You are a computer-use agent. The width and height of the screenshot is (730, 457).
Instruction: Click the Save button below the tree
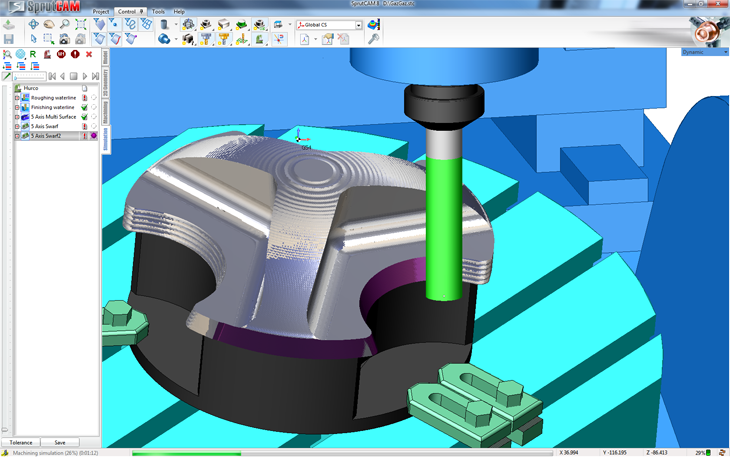click(x=60, y=442)
